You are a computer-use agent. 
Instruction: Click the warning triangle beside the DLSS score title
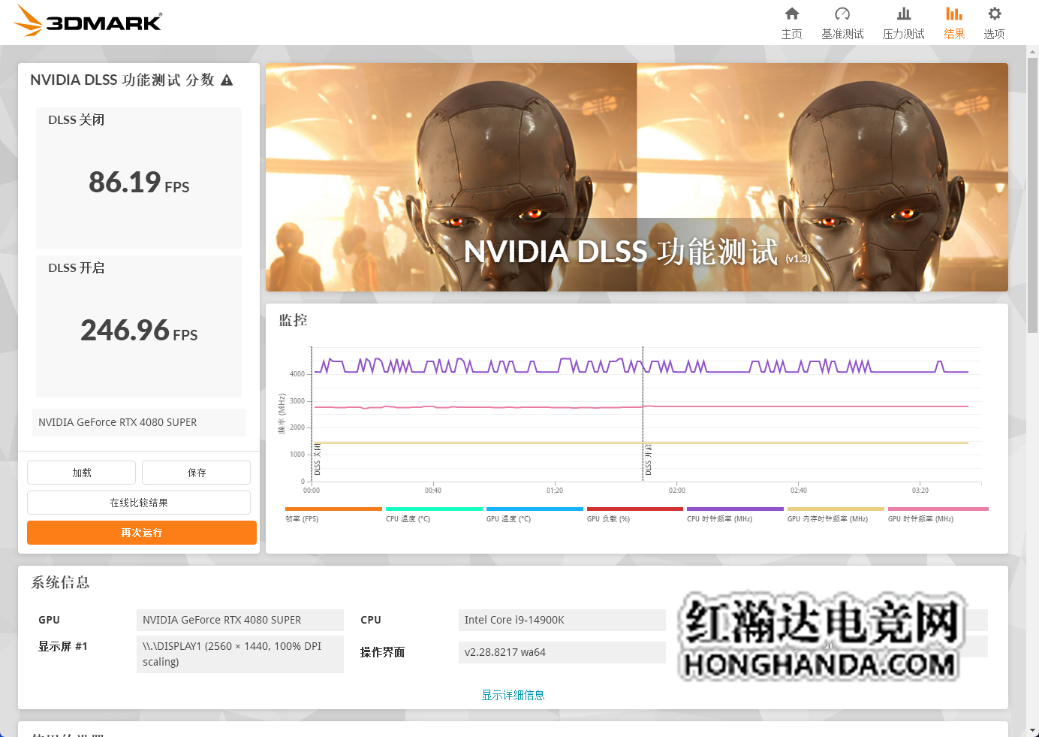pos(227,80)
